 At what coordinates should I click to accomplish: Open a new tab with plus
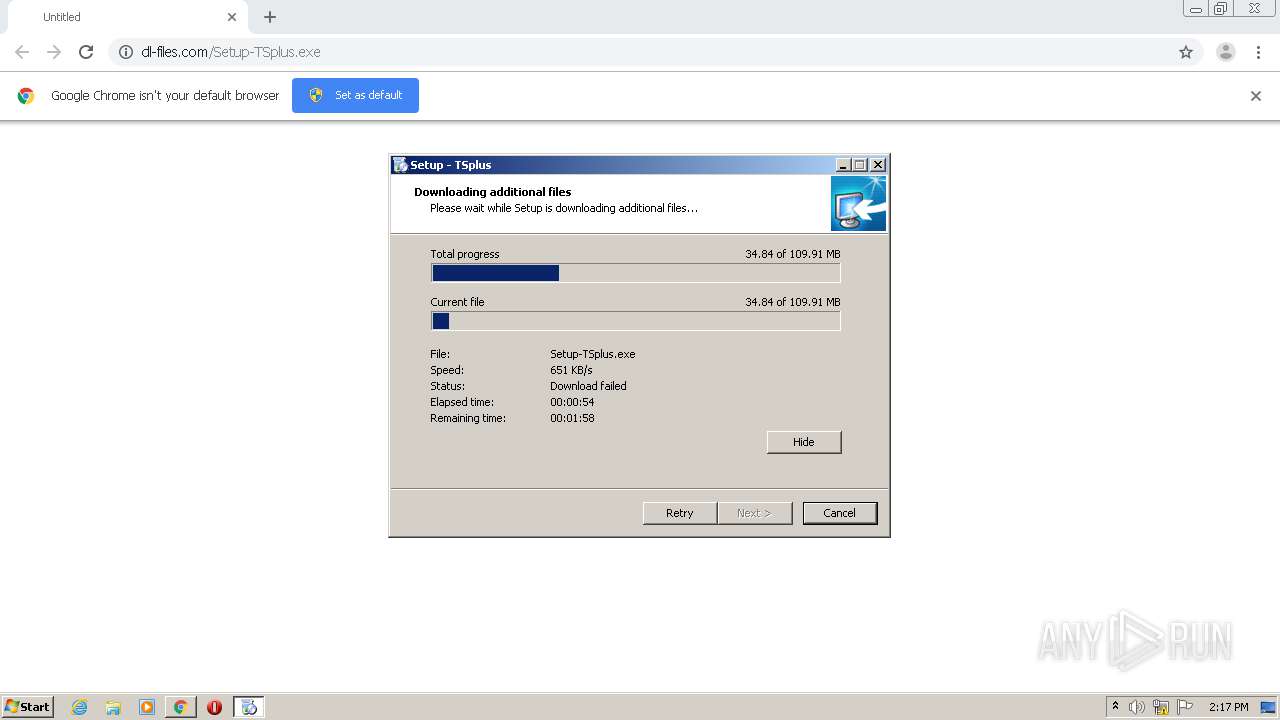[x=270, y=17]
